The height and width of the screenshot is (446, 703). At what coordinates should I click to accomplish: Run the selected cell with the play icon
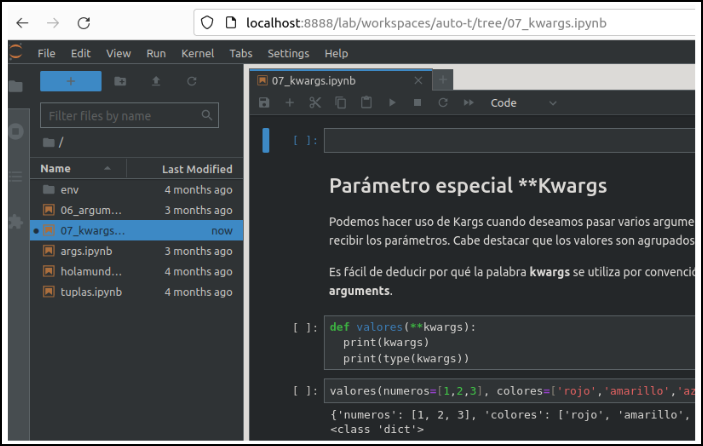392,103
